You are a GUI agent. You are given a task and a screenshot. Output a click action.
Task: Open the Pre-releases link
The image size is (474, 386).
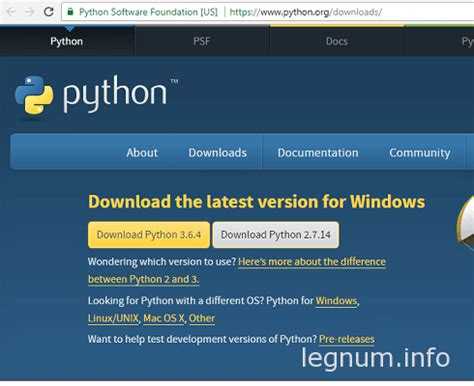click(347, 339)
